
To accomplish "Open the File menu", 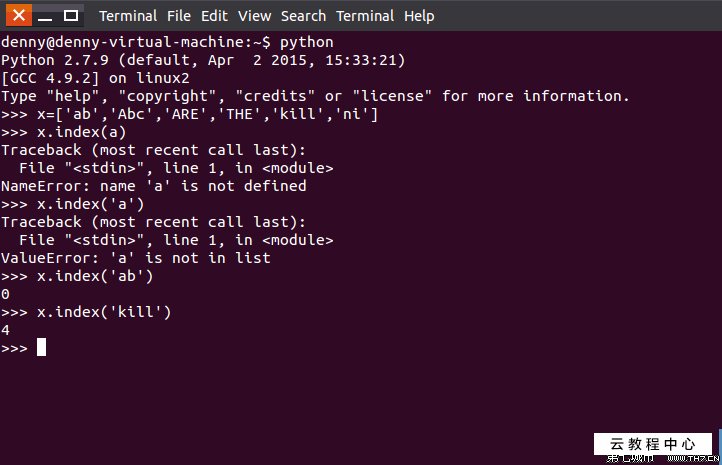I will (x=179, y=15).
